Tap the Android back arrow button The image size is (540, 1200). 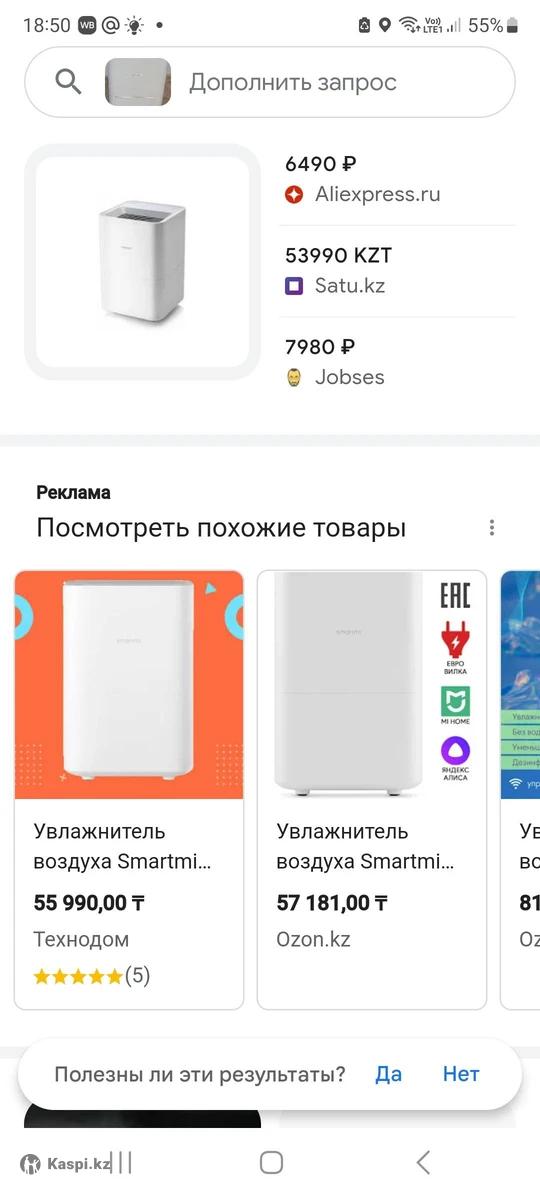click(423, 1162)
